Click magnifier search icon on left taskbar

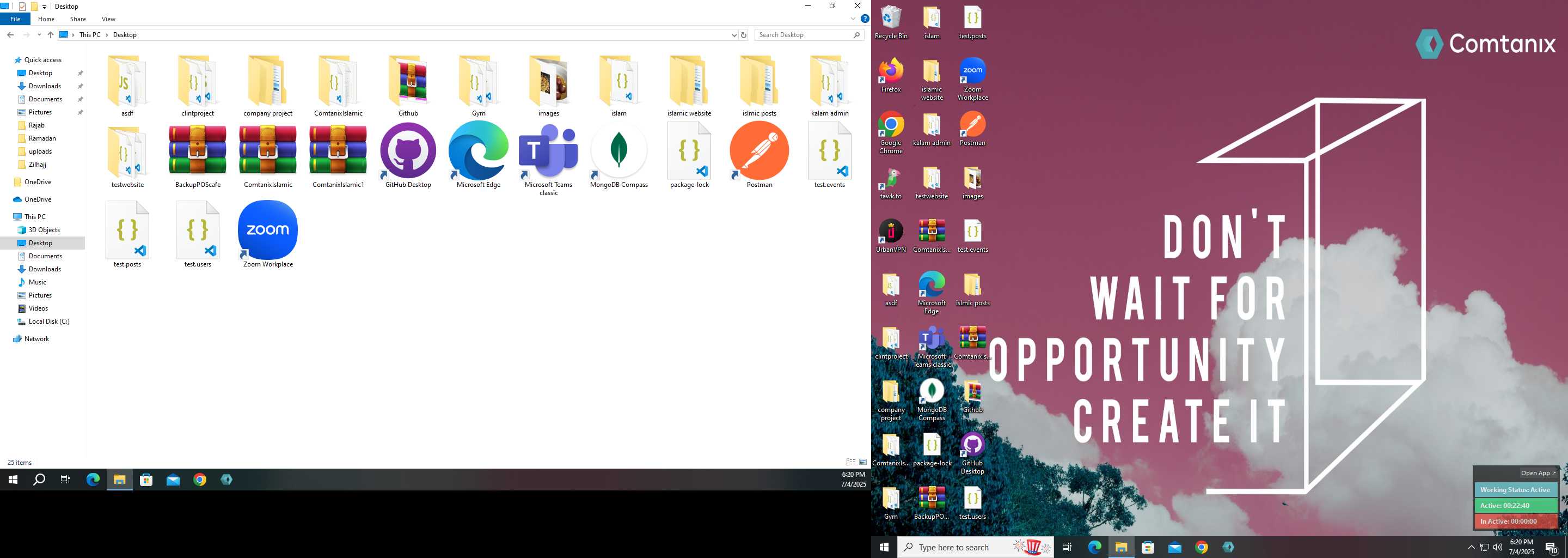pos(39,480)
